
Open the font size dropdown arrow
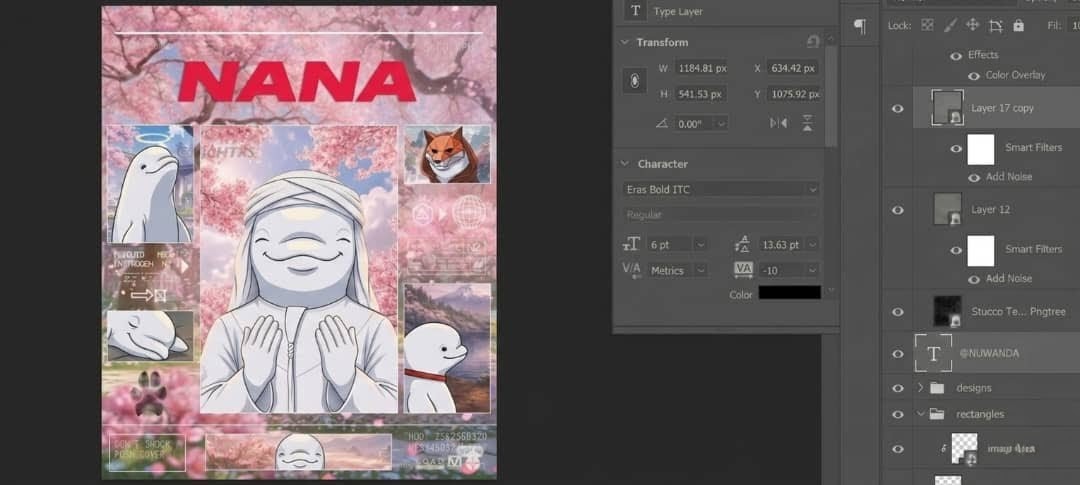[700, 244]
